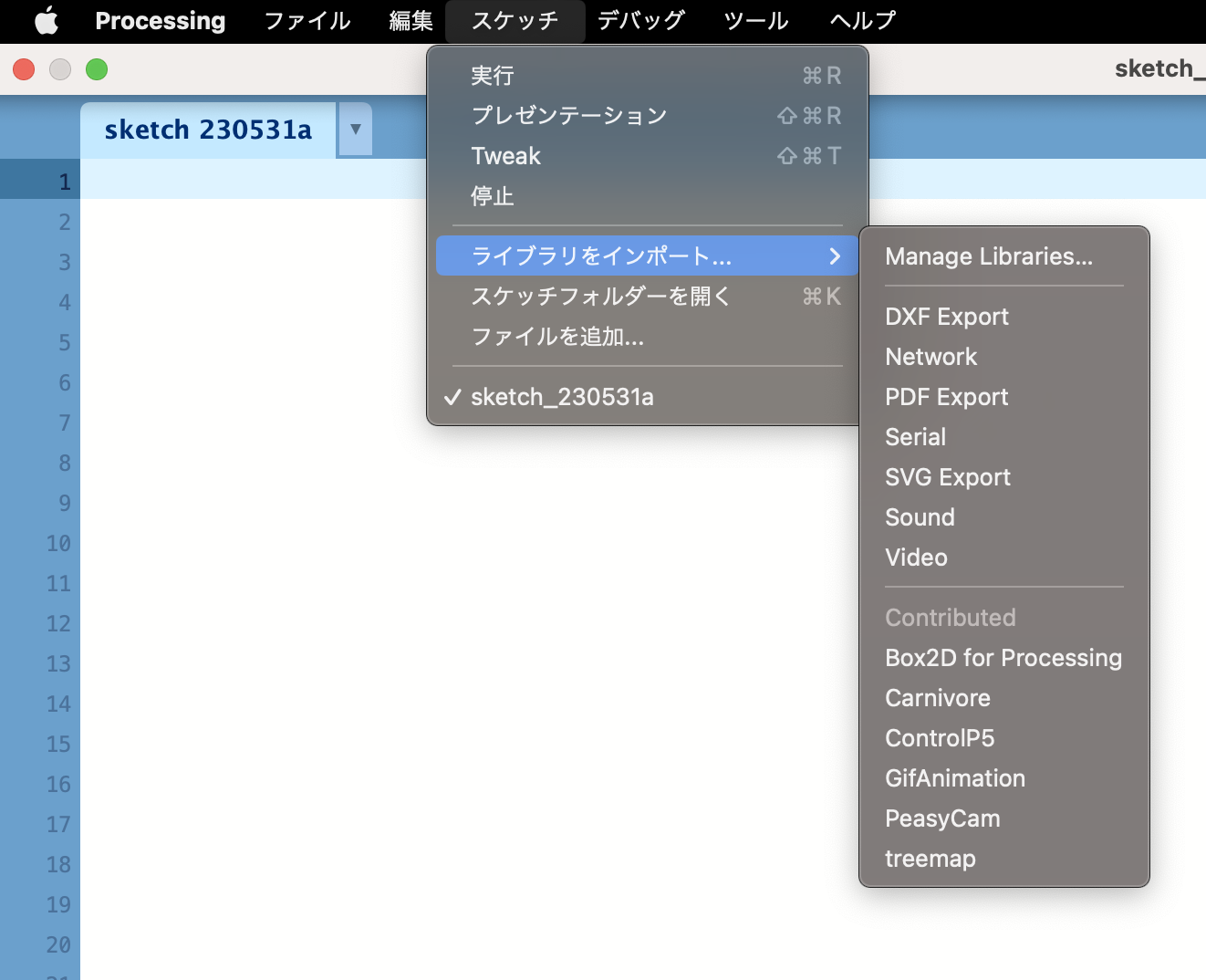Open the デバッグ menu
The height and width of the screenshot is (980, 1206).
[640, 20]
